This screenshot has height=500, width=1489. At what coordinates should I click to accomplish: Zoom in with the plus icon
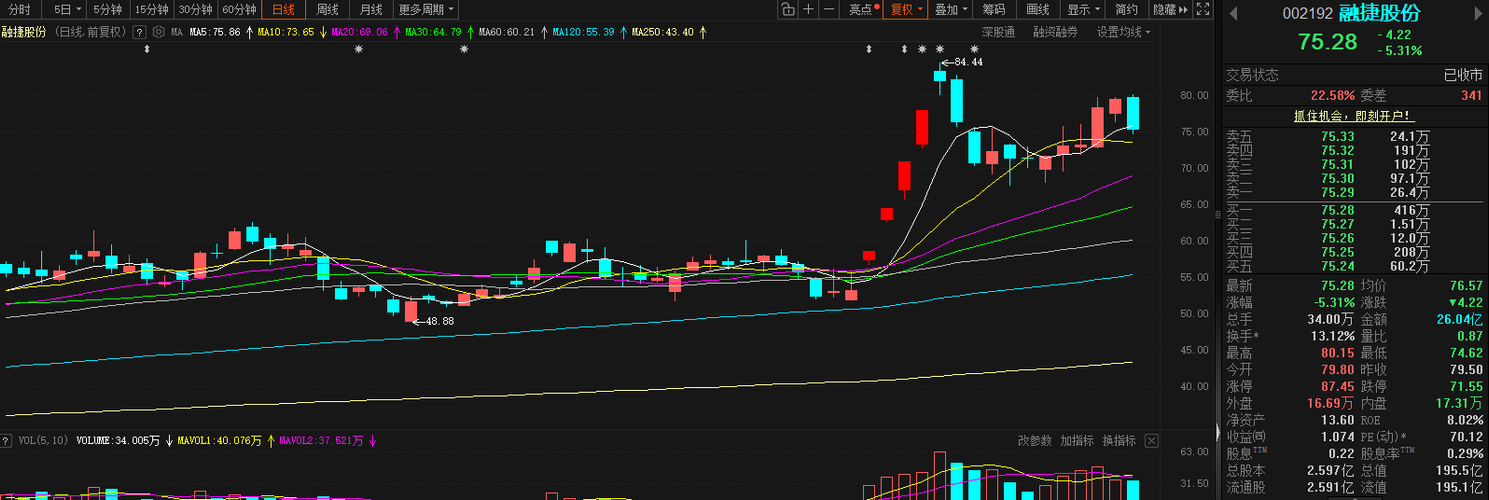808,10
